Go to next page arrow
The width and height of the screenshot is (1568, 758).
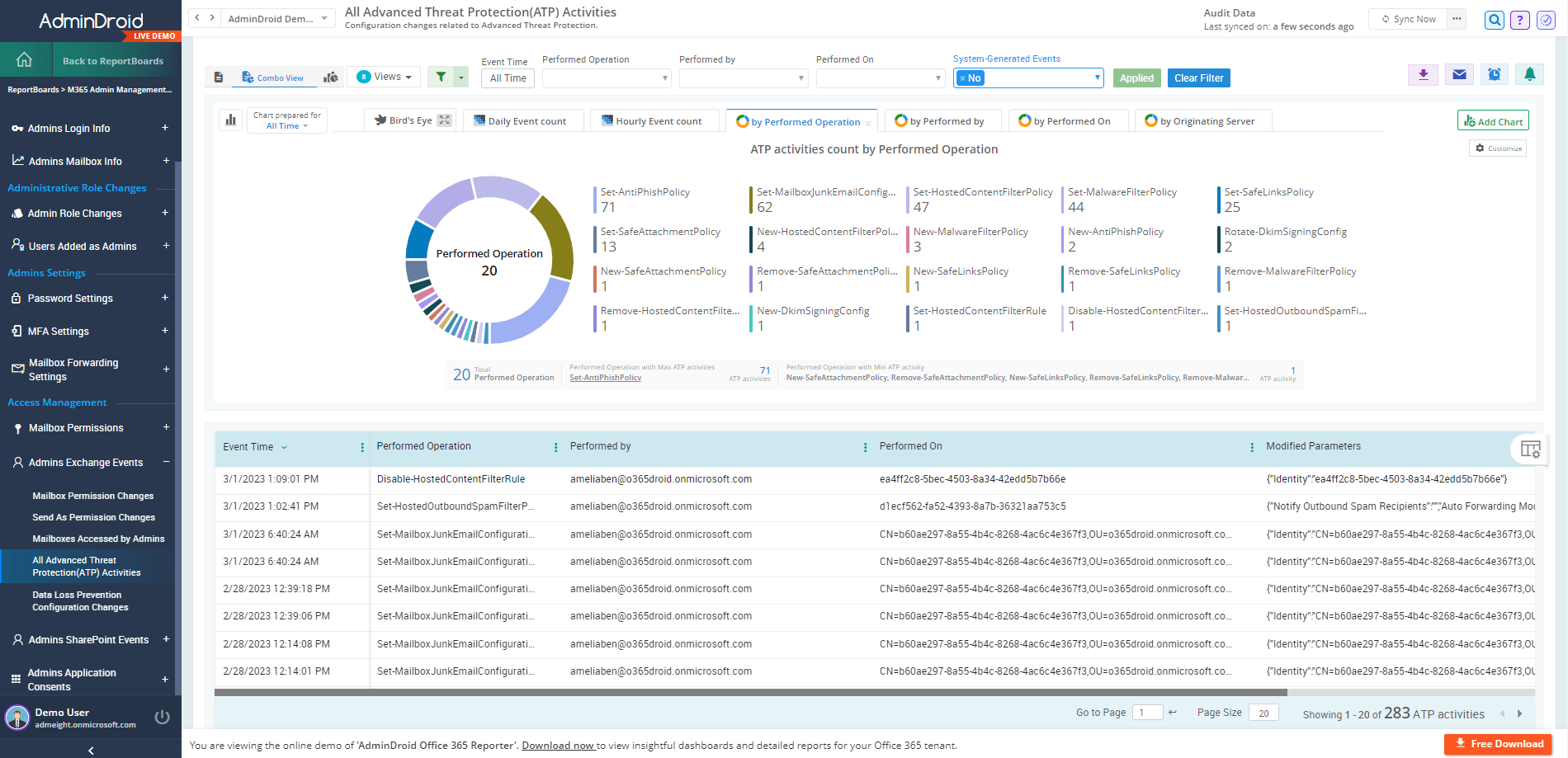[1520, 714]
